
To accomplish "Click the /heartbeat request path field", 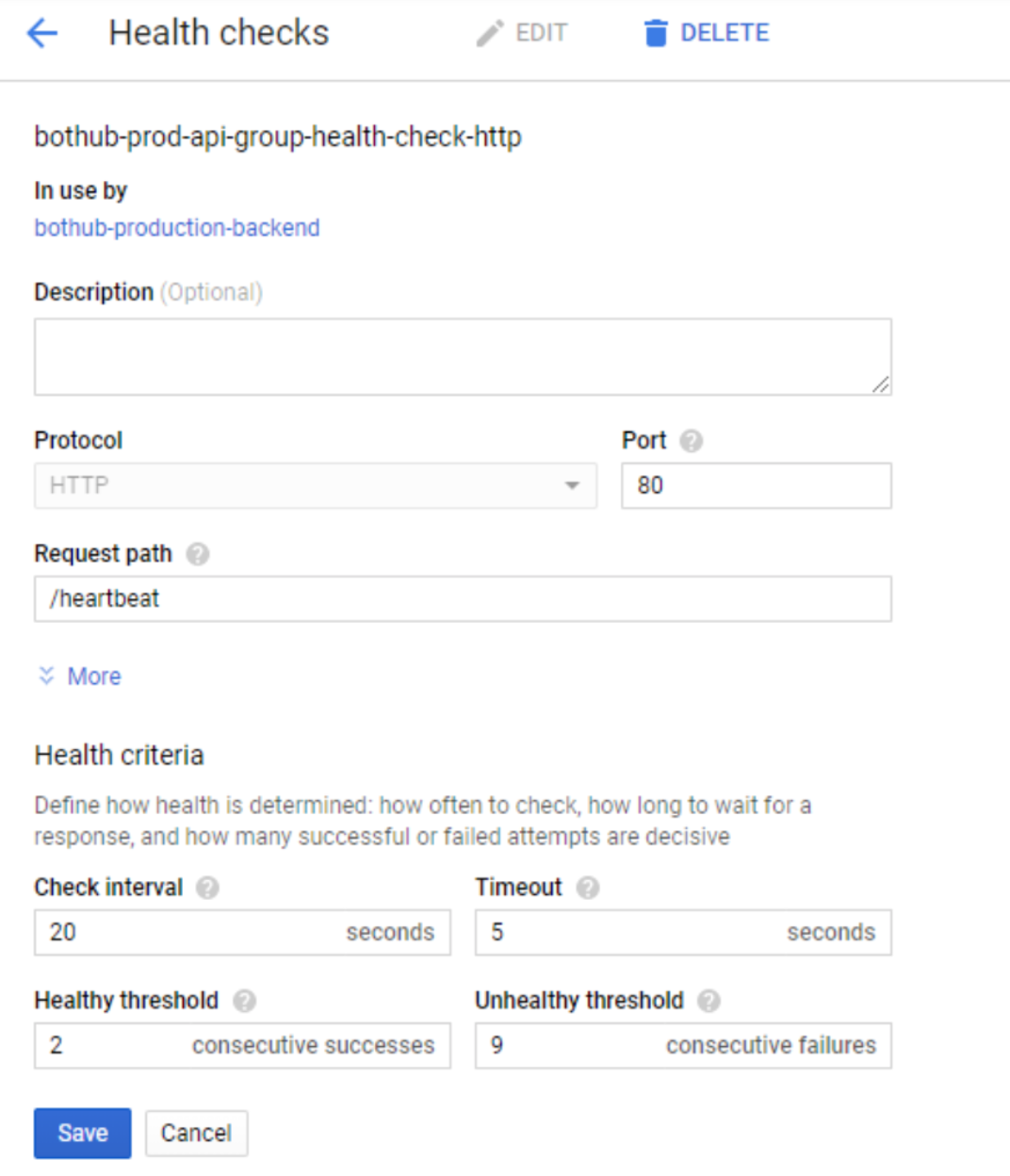I will click(463, 598).
